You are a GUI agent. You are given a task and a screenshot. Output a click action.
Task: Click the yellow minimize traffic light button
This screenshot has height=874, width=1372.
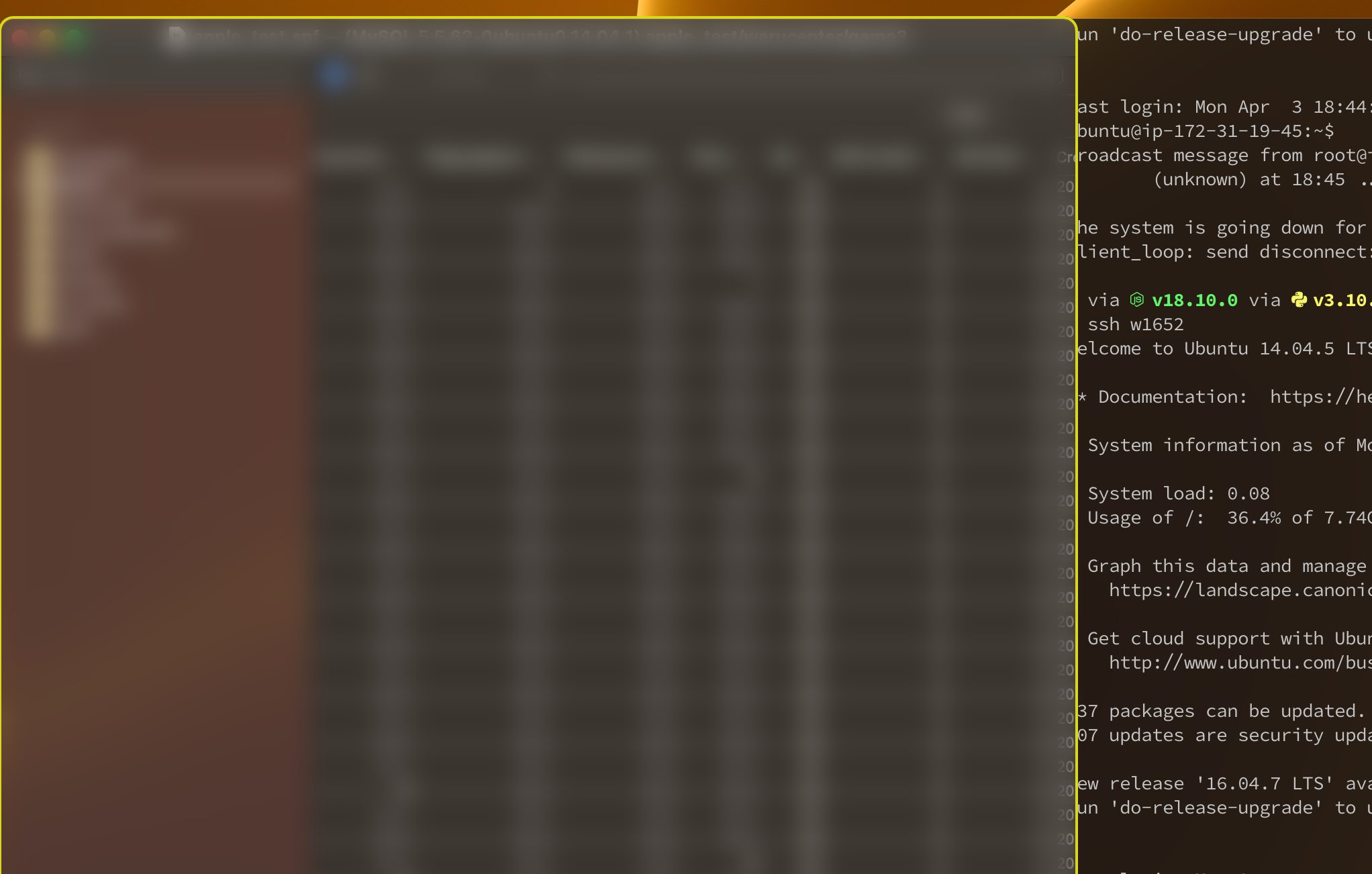click(x=47, y=37)
